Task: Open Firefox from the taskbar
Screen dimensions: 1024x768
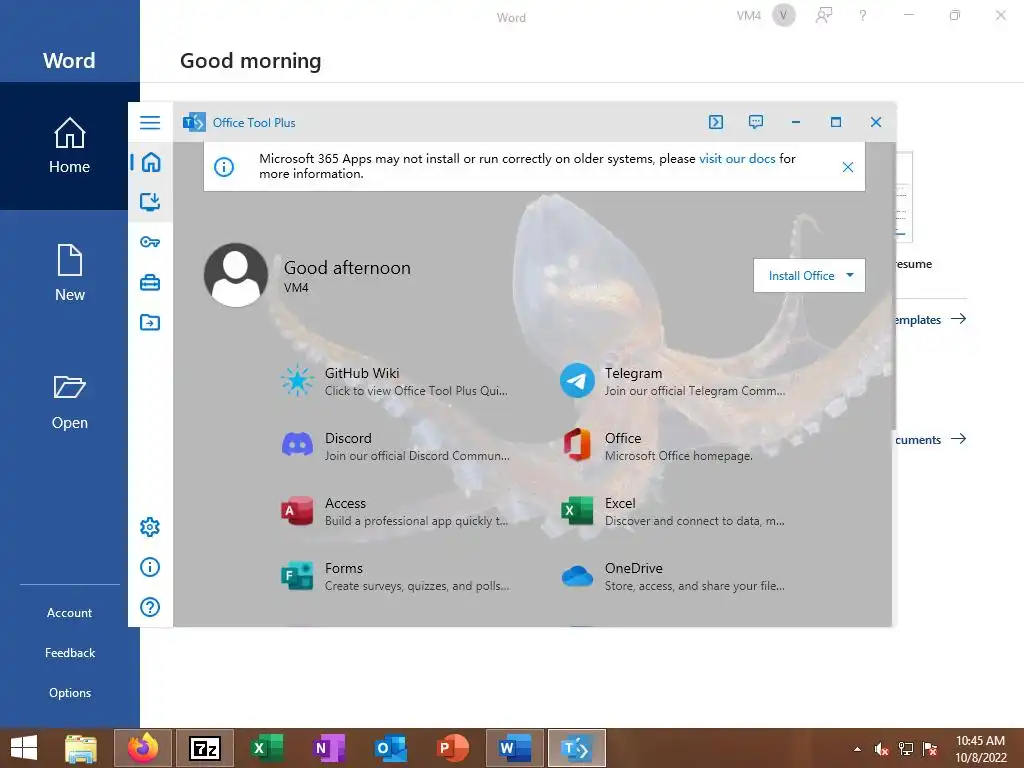Action: click(143, 748)
